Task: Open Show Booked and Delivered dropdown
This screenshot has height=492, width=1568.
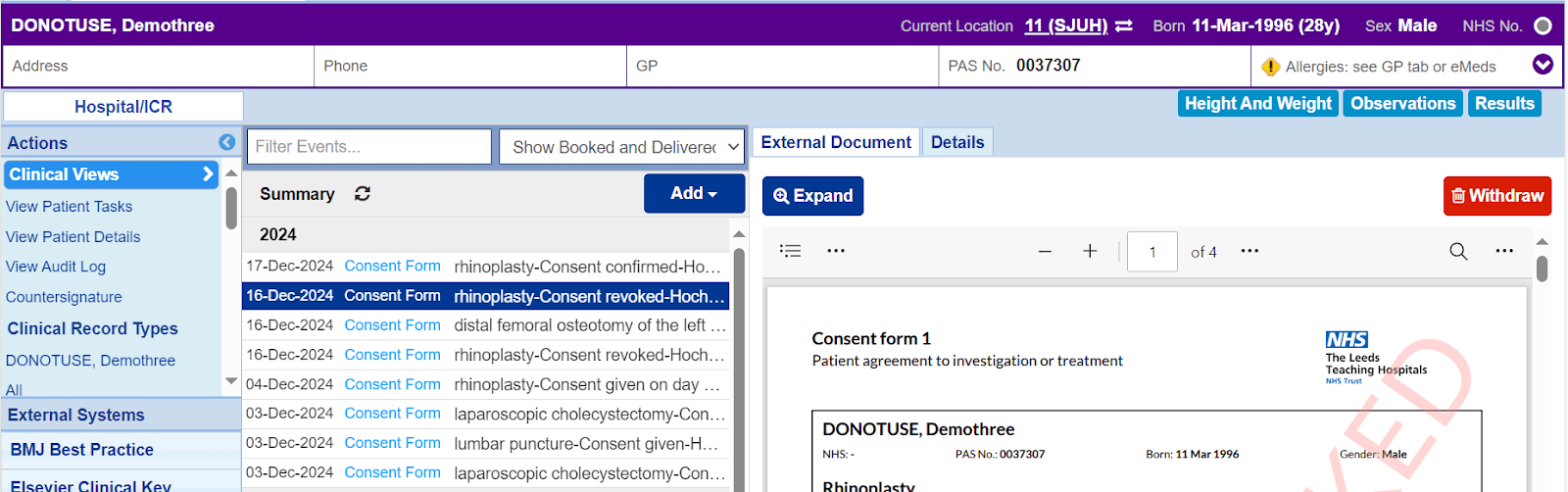Action: click(622, 147)
